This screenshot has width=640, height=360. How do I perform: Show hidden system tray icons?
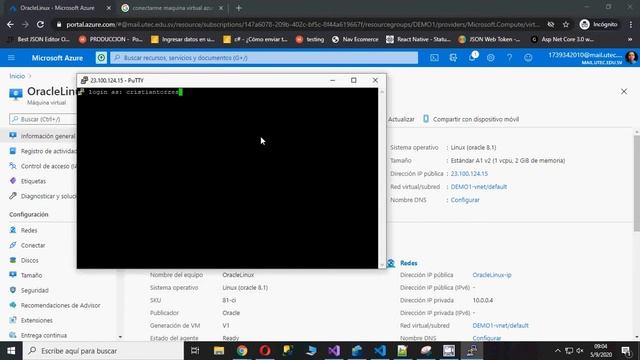tap(558, 351)
